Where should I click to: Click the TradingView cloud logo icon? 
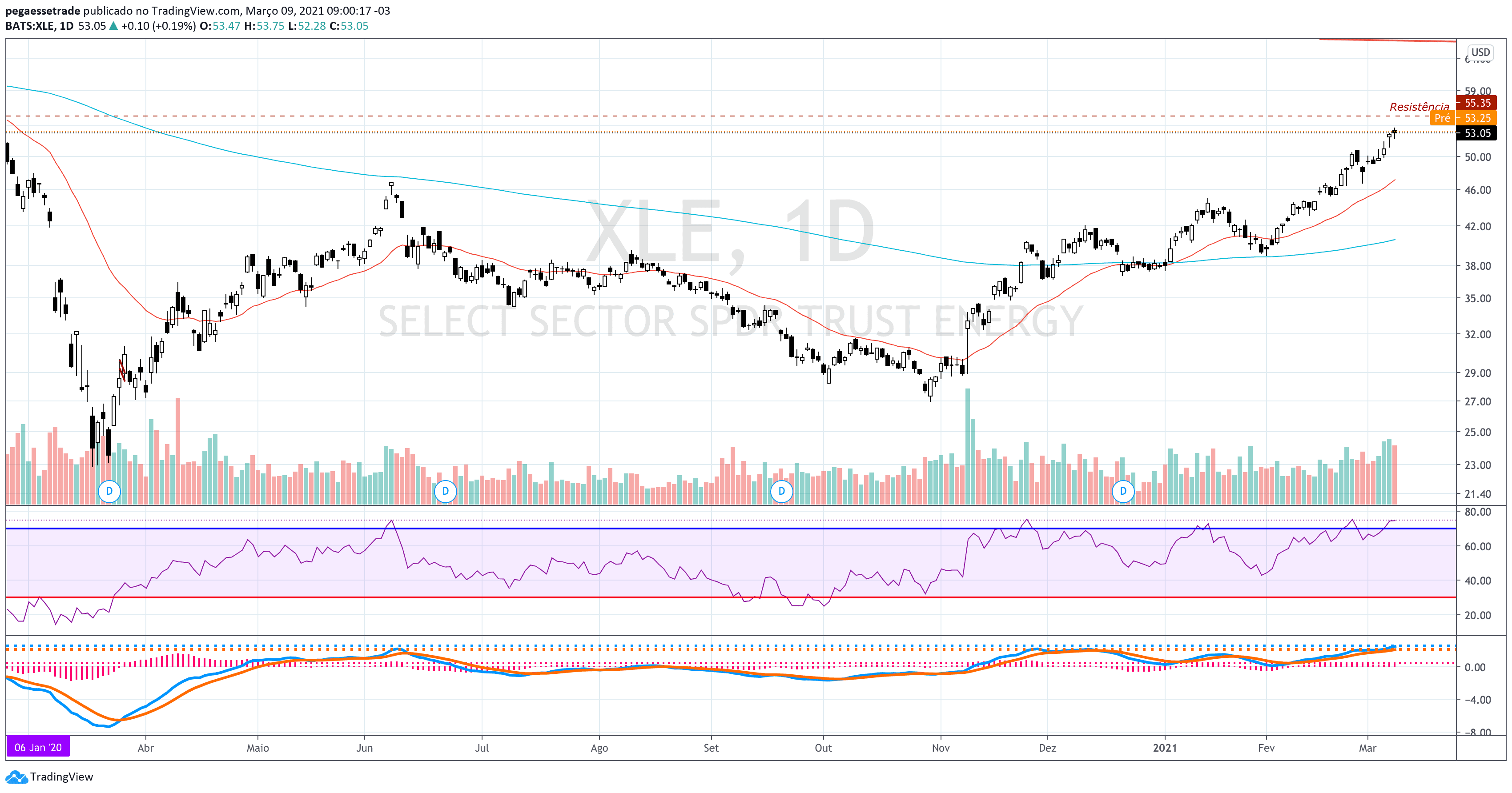(x=16, y=777)
